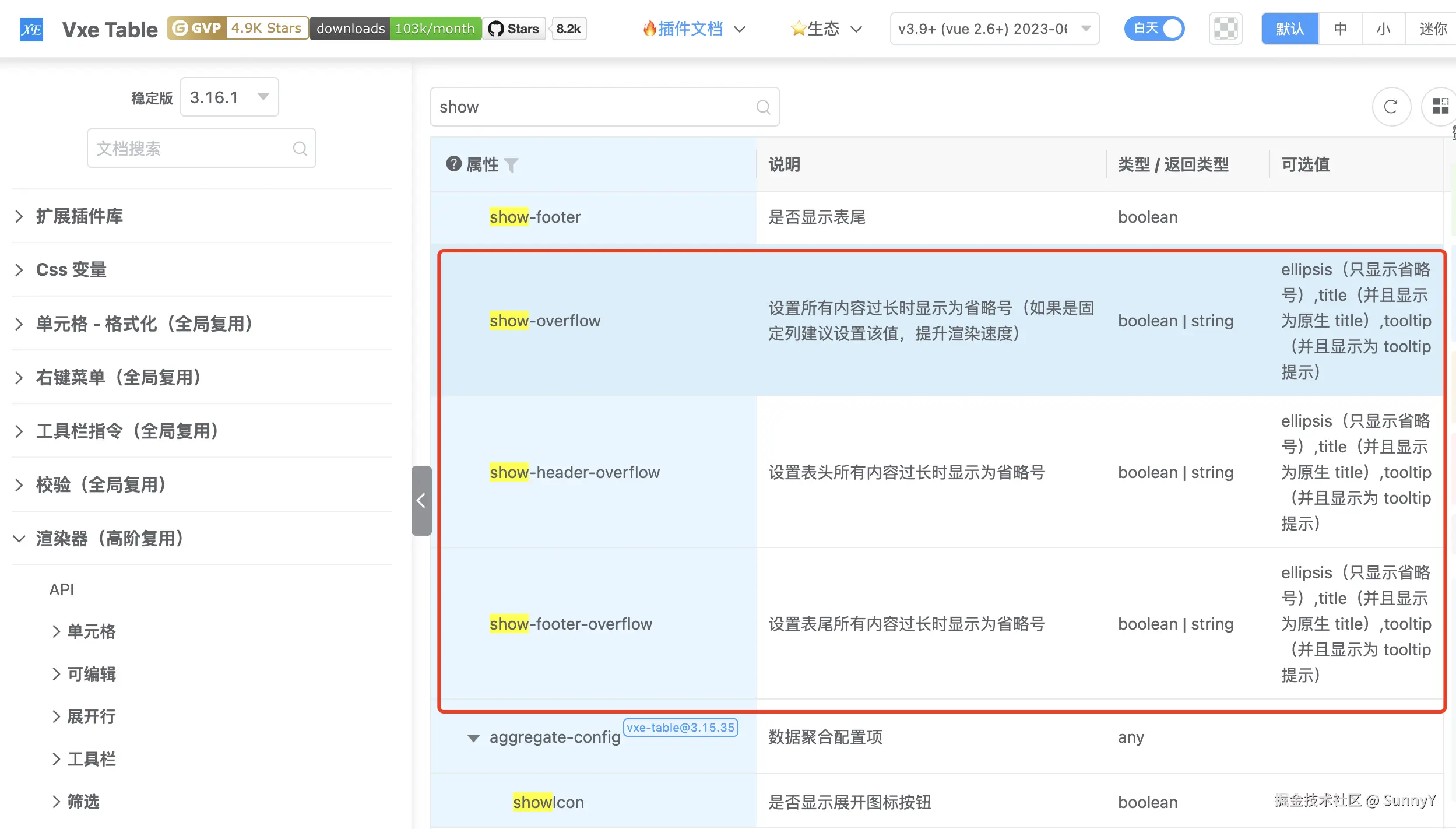Click the refresh icon button
This screenshot has width=1456, height=829.
(1391, 107)
